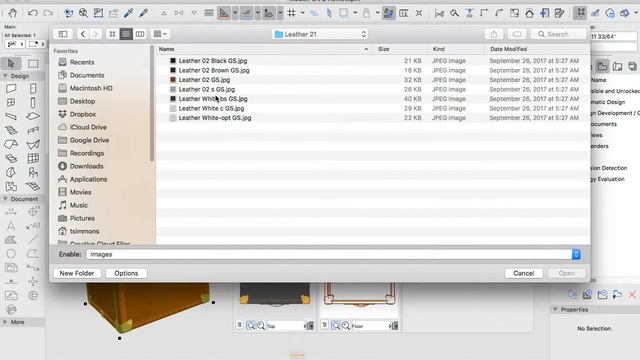Screen dimensions: 640x360
Task: Open the item grouping dropdown
Action: 160,34
